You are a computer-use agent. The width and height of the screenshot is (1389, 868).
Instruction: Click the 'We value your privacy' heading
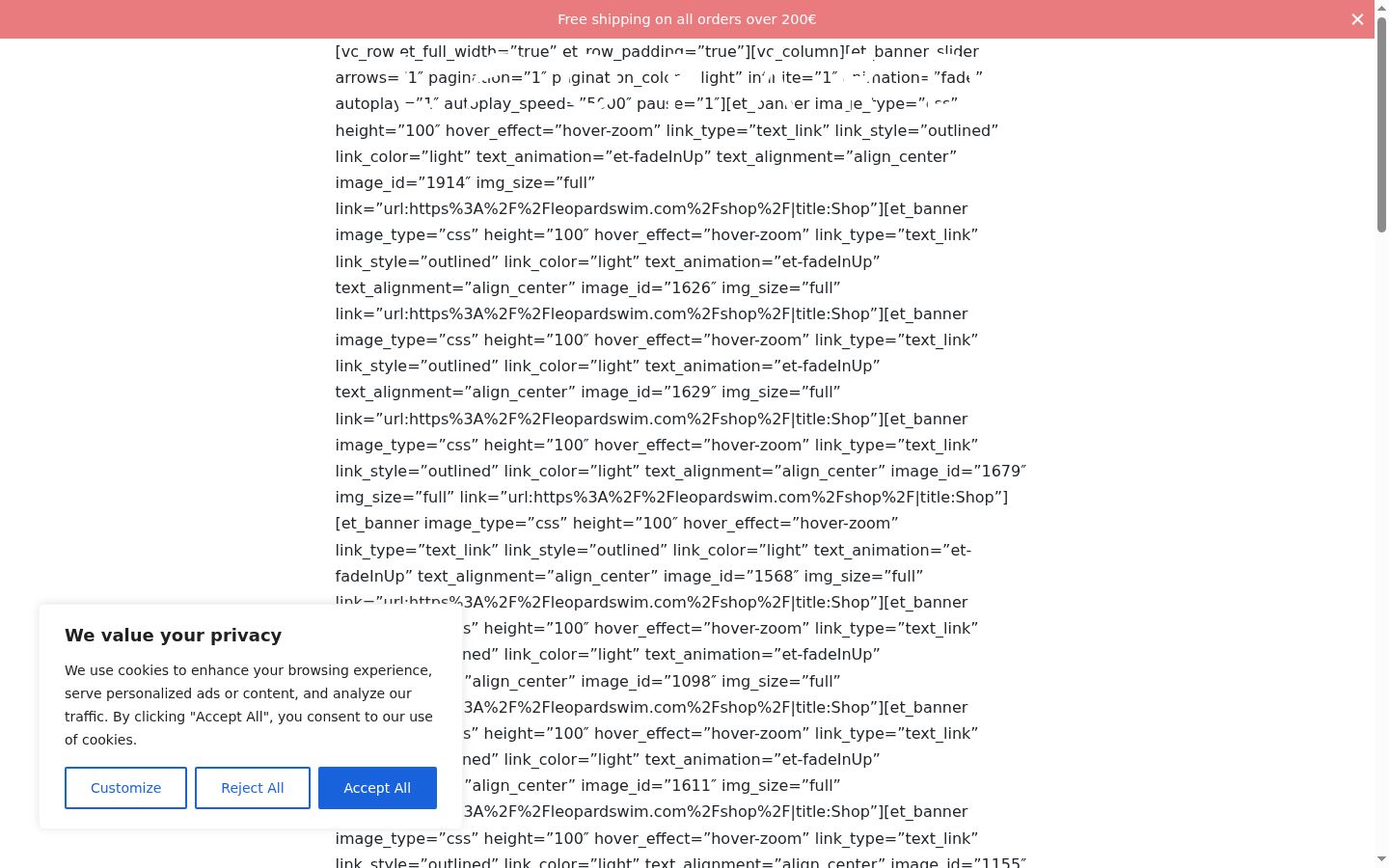click(174, 636)
